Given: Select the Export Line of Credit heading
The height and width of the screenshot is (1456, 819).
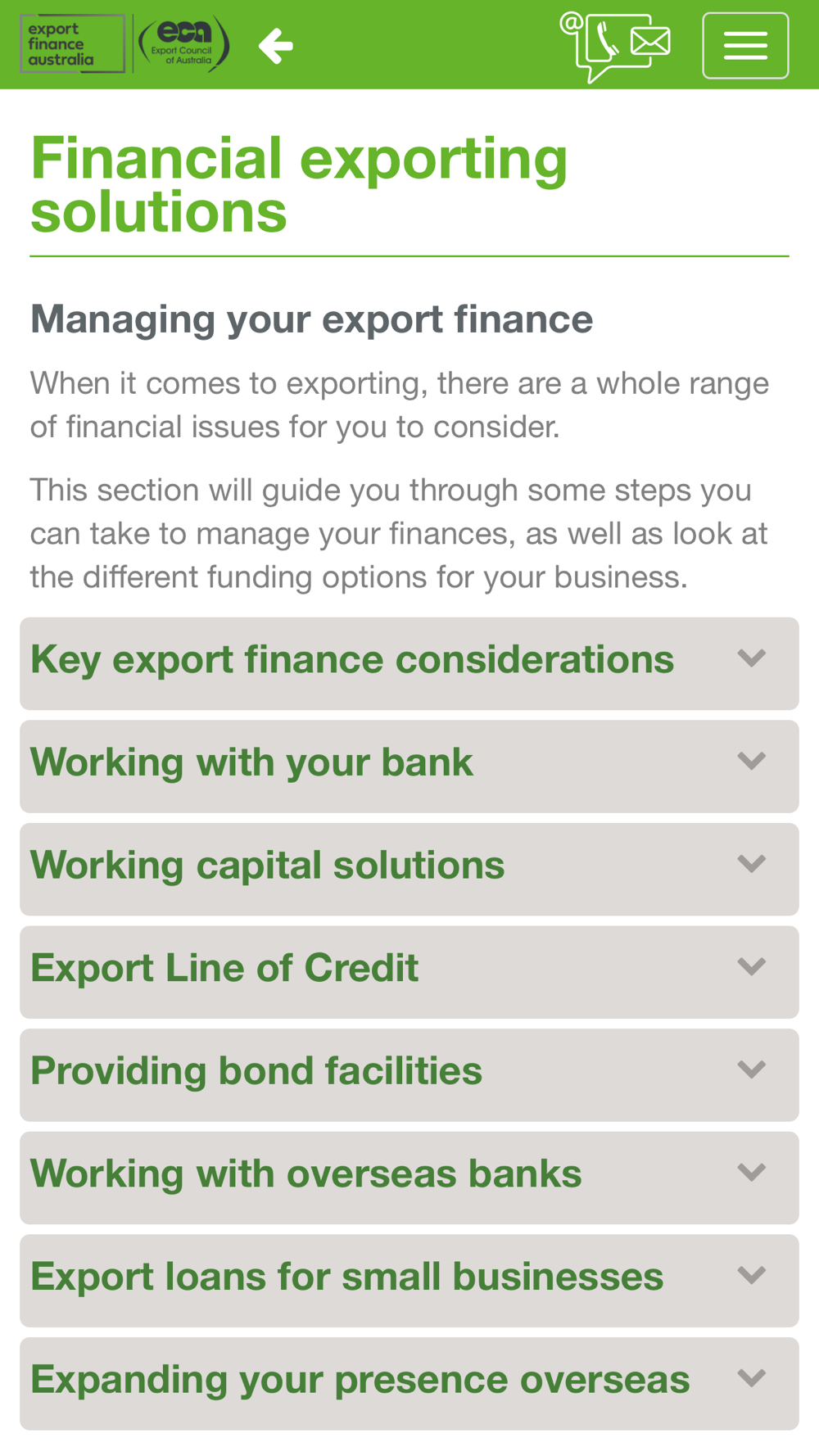Looking at the screenshot, I should (x=224, y=969).
